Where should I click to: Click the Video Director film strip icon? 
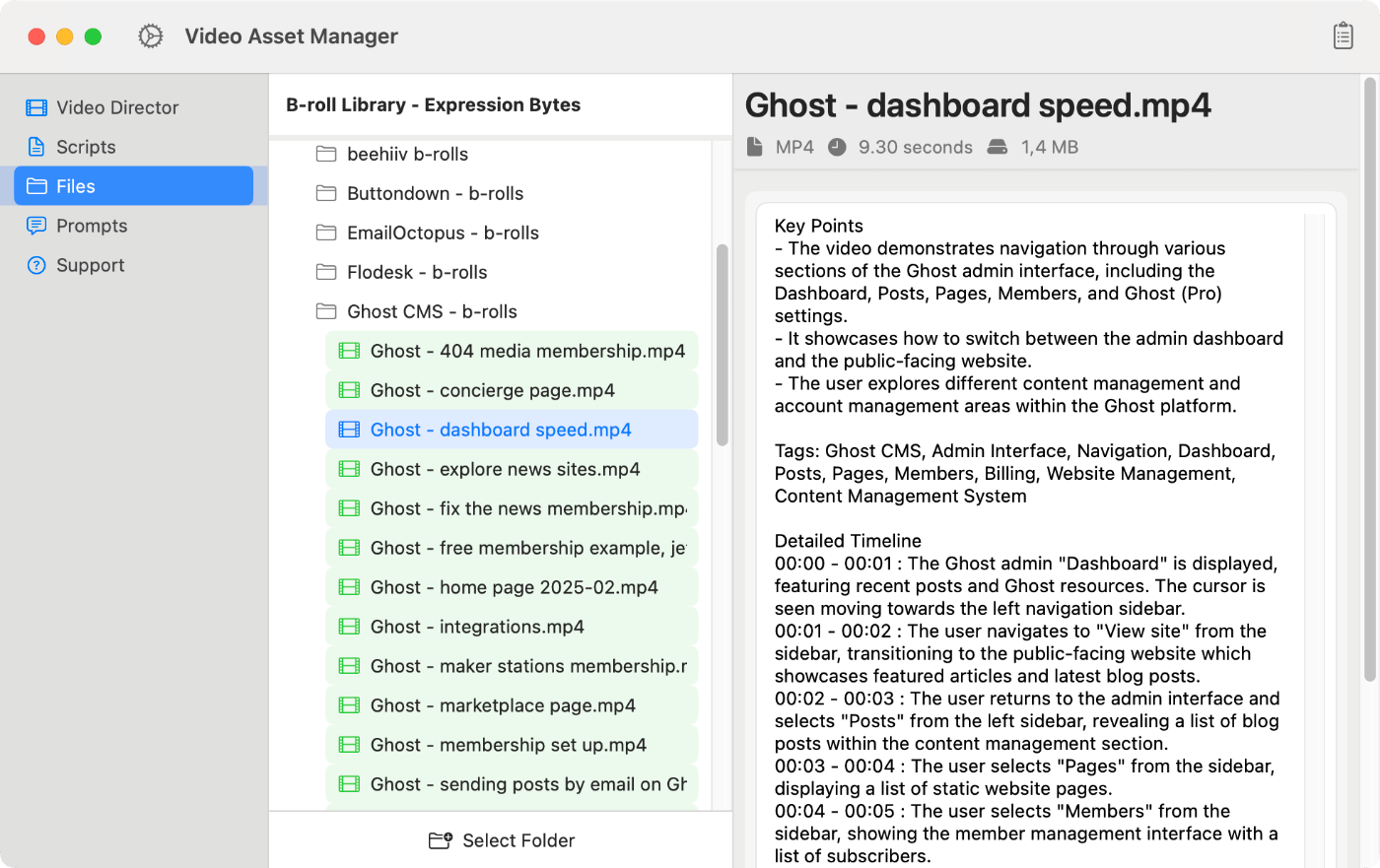(x=37, y=107)
